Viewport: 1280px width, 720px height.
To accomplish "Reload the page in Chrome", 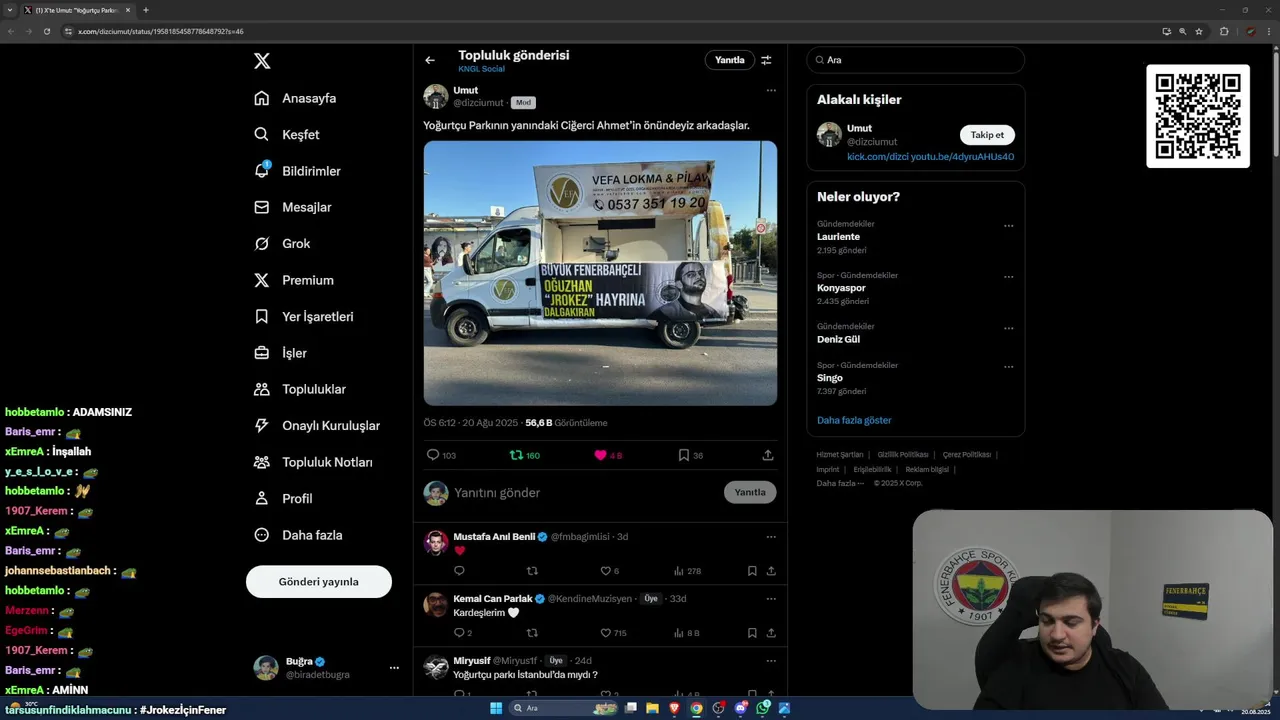I will point(47,31).
